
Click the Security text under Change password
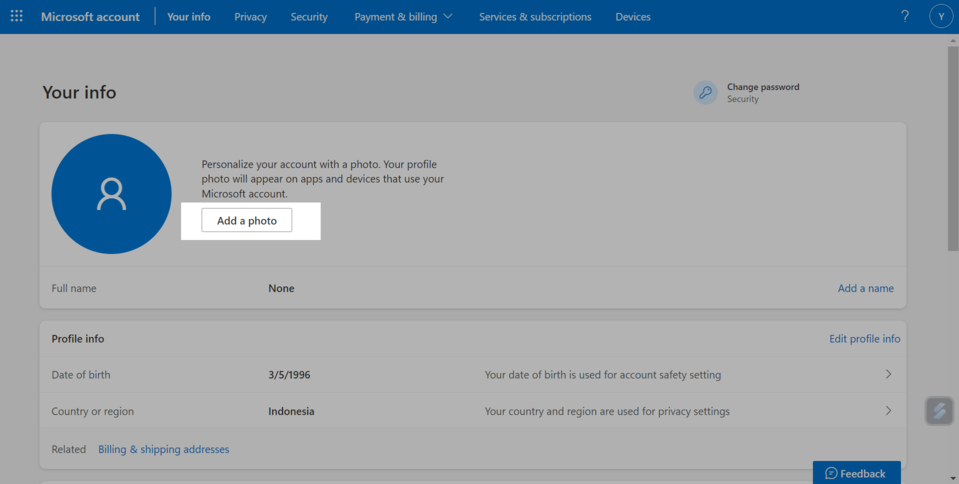pyautogui.click(x=742, y=99)
